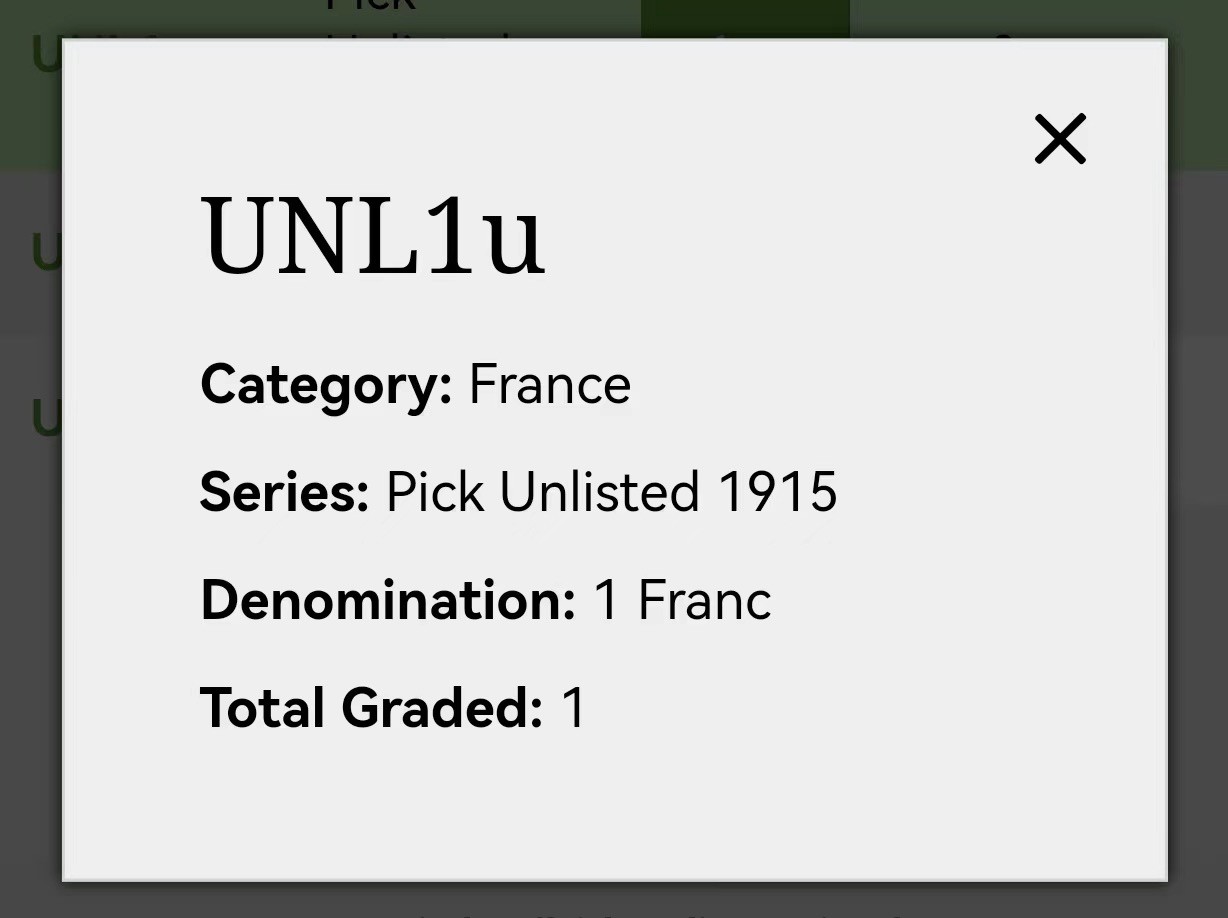Click the dark green cell behind the popup
The height and width of the screenshot is (918, 1228).
pos(745,19)
